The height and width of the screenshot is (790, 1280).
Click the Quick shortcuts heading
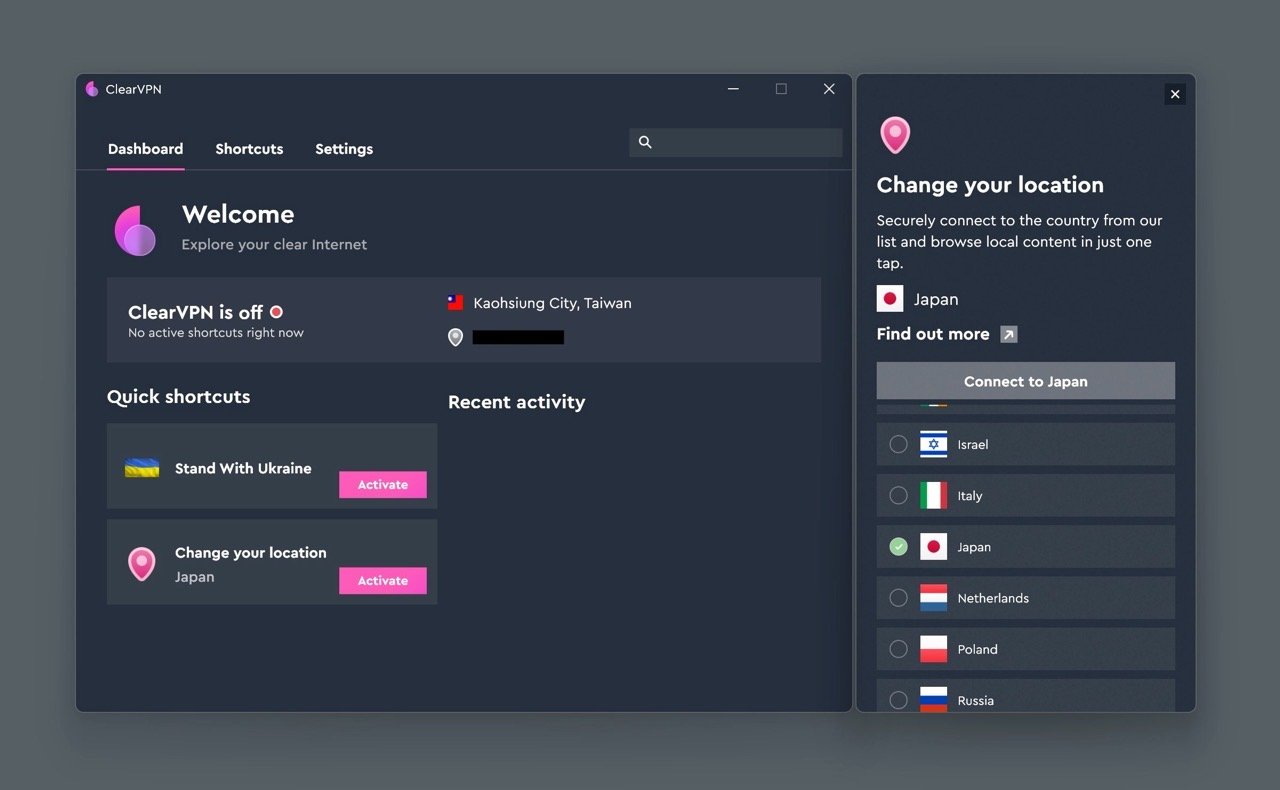coord(179,397)
